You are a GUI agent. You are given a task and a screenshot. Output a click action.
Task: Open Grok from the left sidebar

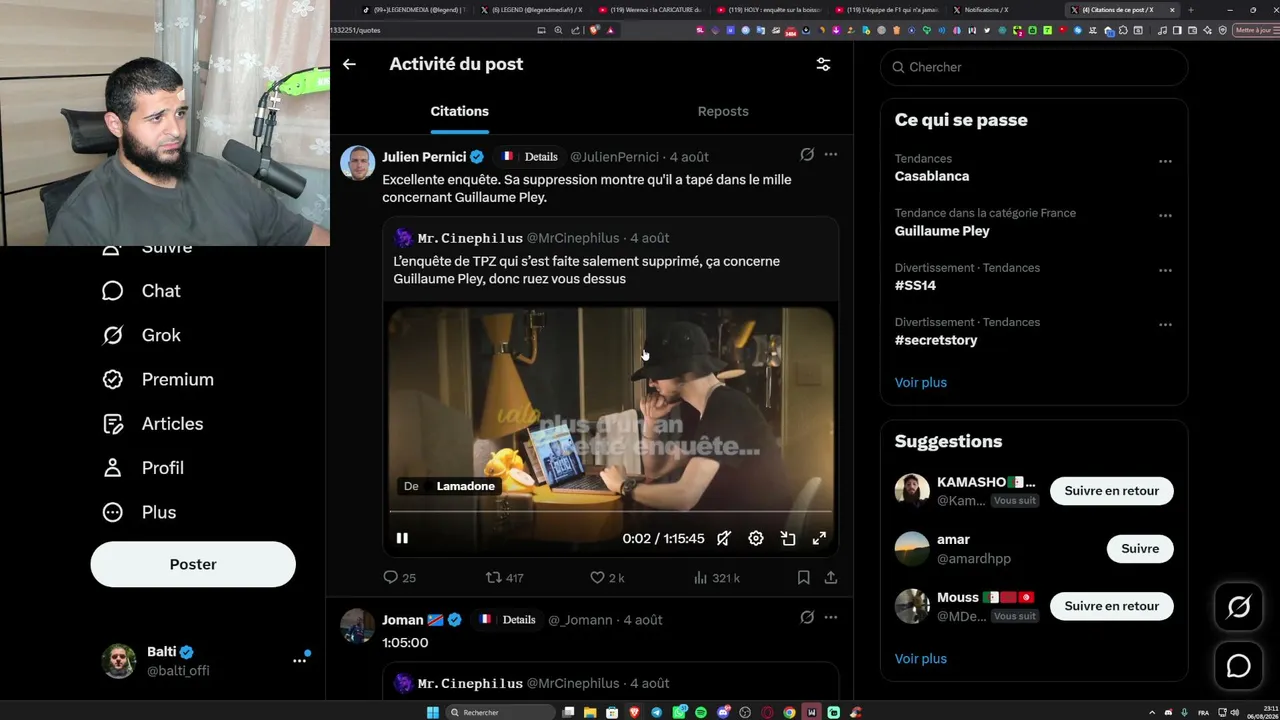pos(141,335)
